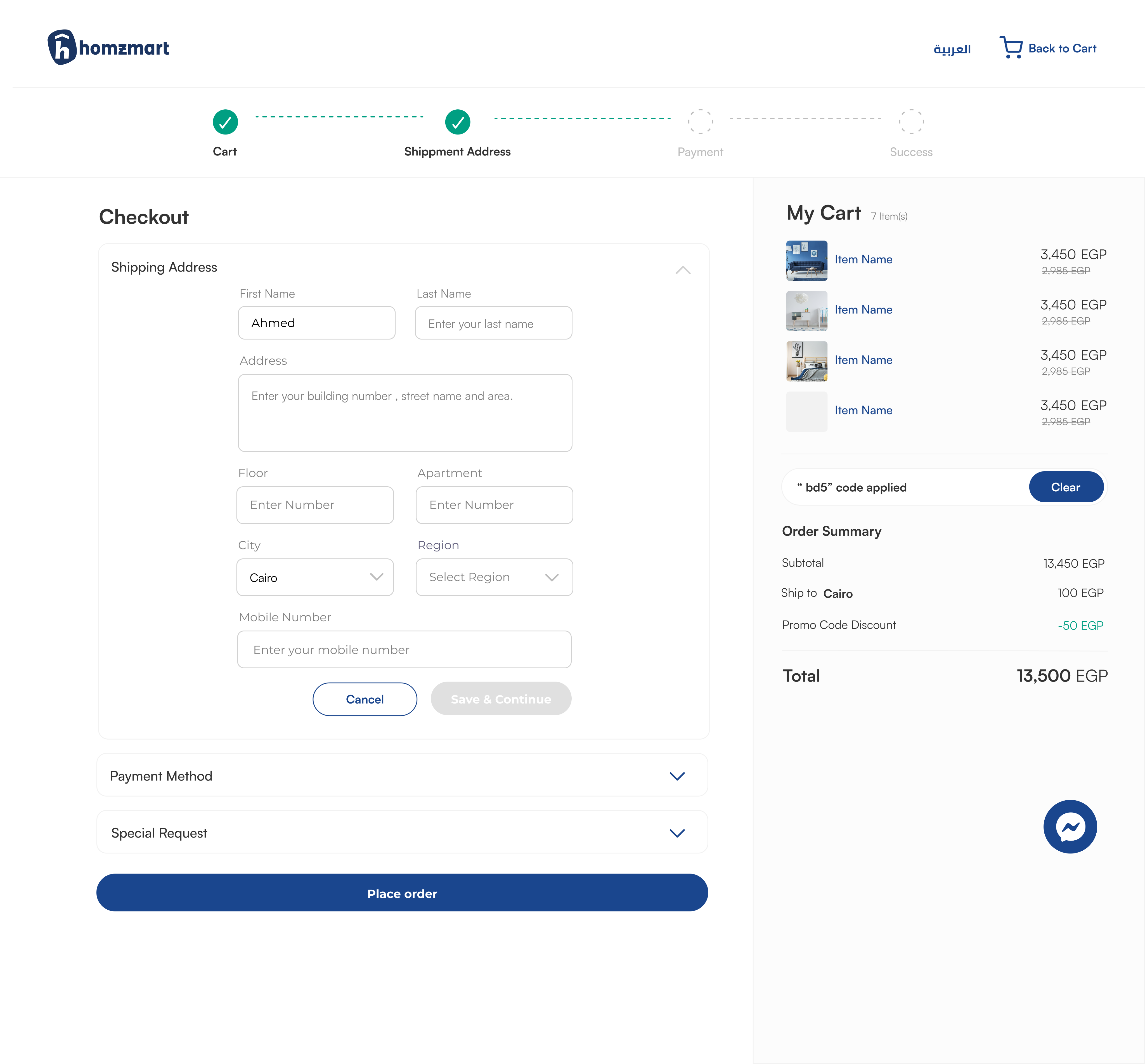Click the Cart step label
The image size is (1145, 1064).
[224, 152]
